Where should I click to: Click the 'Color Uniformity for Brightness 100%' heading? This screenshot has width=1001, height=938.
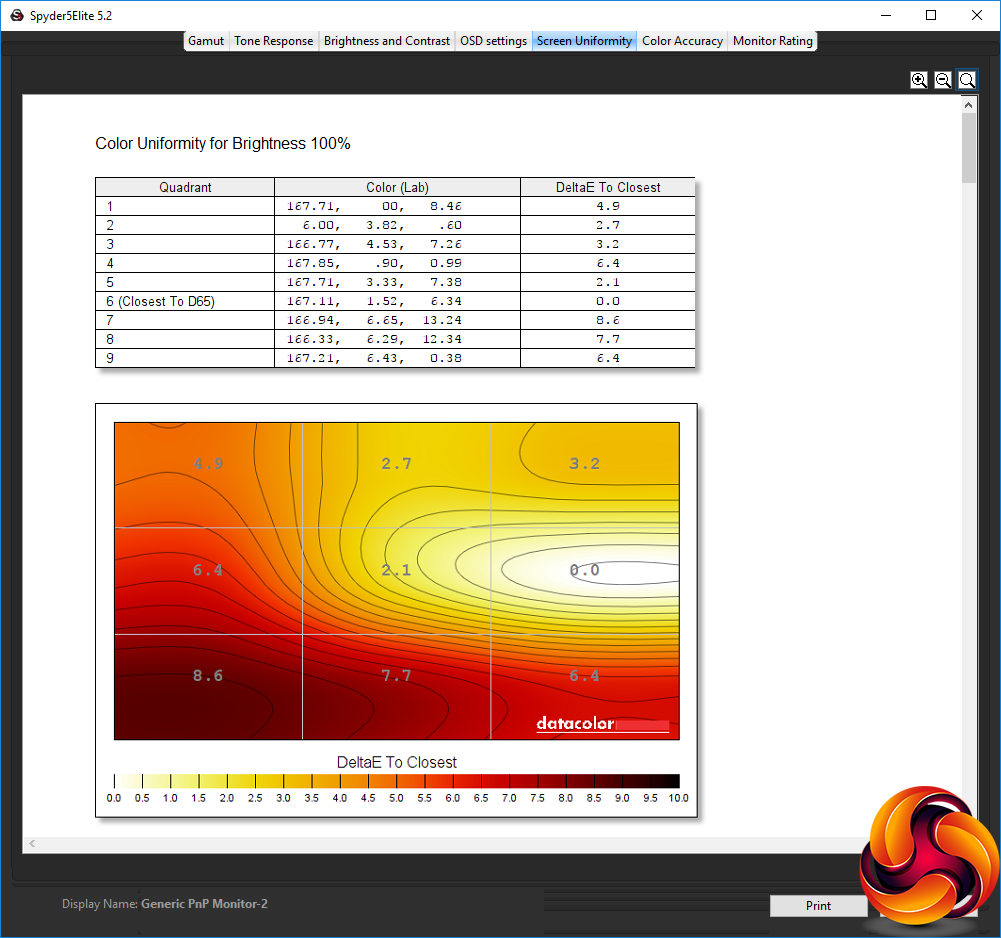point(223,144)
